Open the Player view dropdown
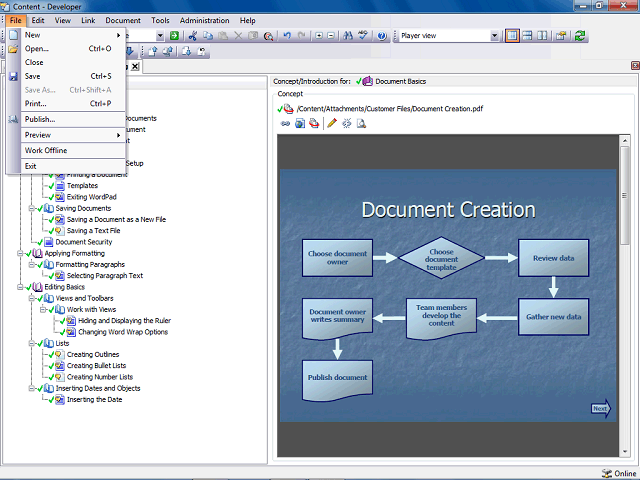This screenshot has width=640, height=480. tap(494, 36)
